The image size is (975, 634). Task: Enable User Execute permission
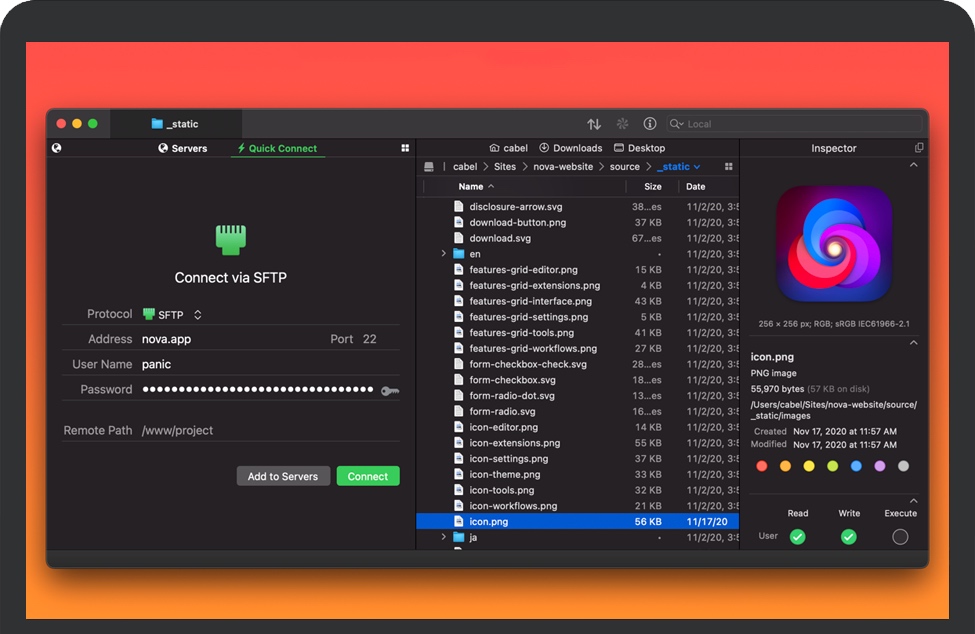click(900, 537)
